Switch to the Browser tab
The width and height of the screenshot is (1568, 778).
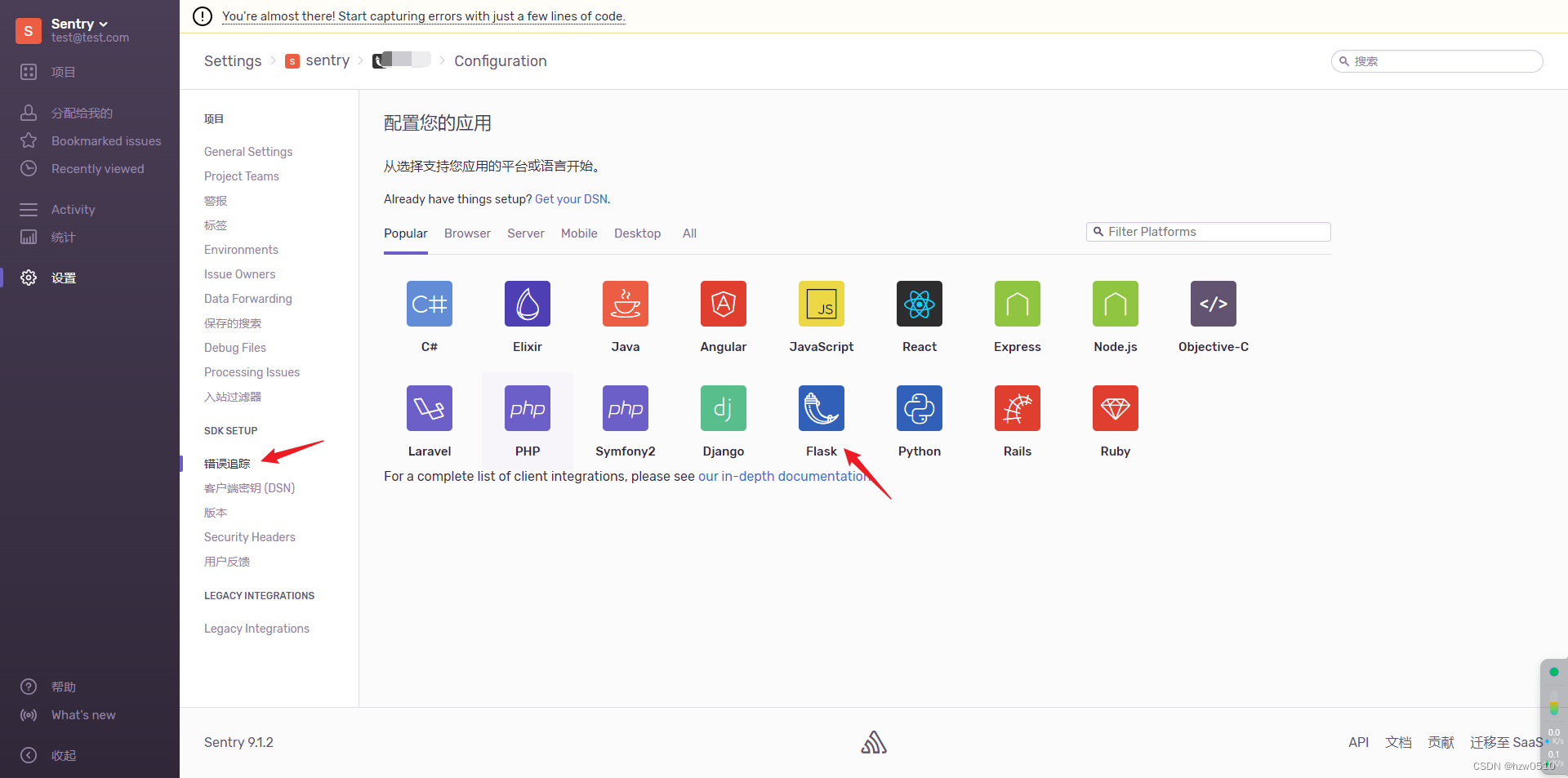click(467, 233)
